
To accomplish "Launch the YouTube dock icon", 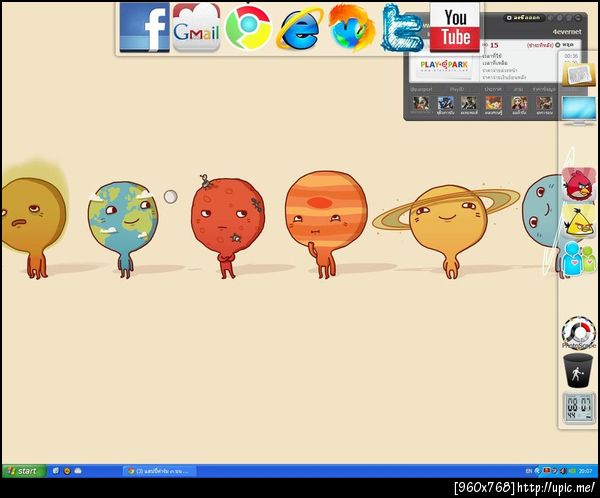I will coord(455,28).
